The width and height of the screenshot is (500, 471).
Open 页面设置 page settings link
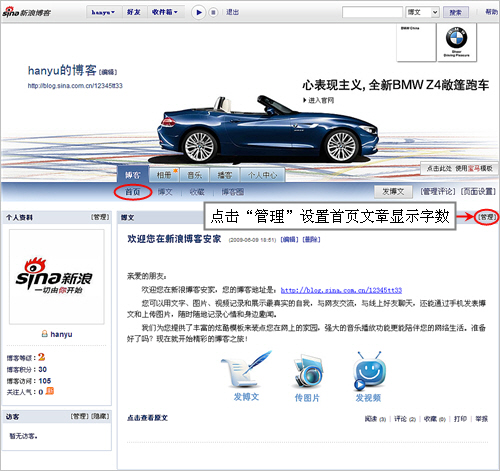point(478,192)
